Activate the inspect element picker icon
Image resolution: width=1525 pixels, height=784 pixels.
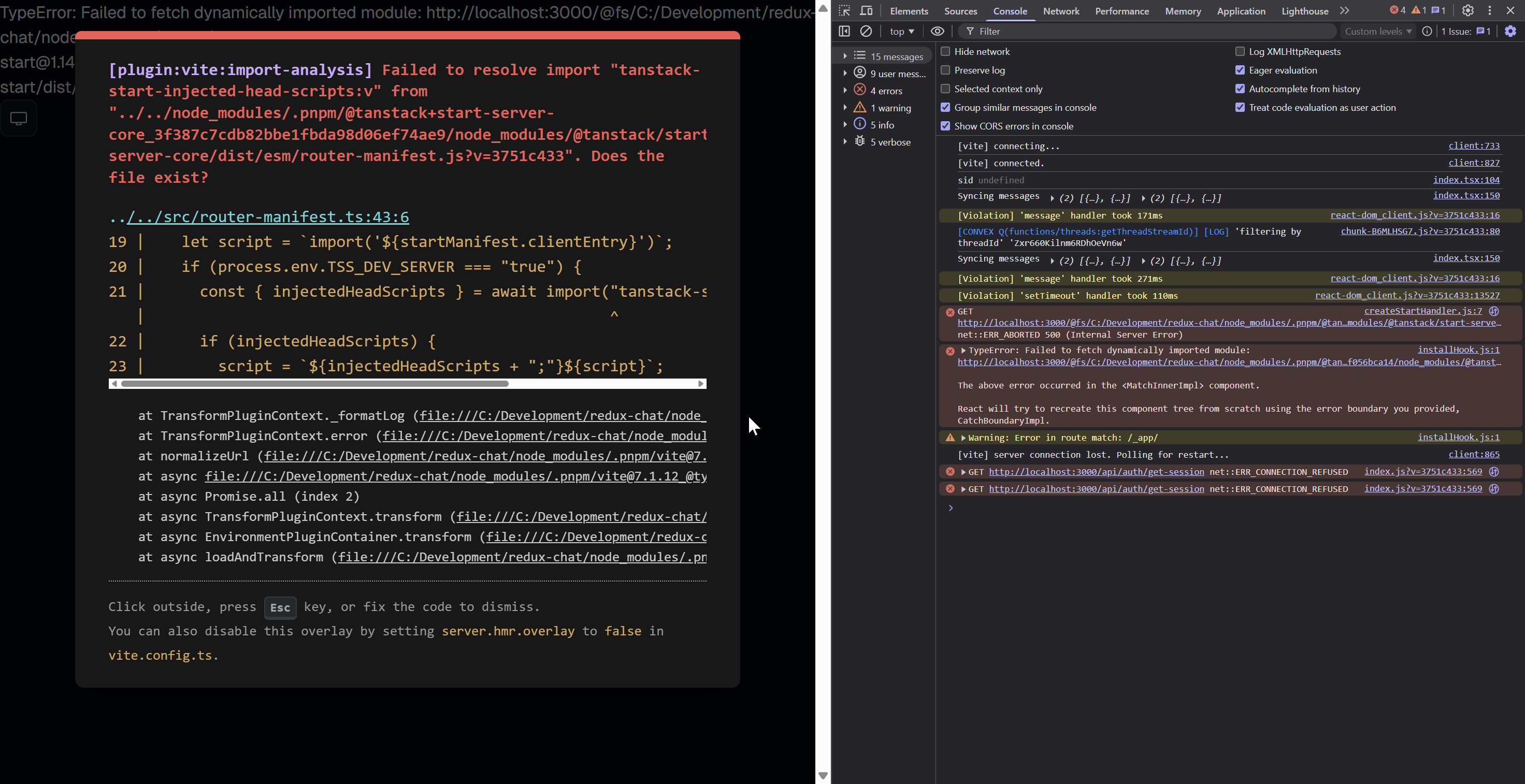coord(844,11)
